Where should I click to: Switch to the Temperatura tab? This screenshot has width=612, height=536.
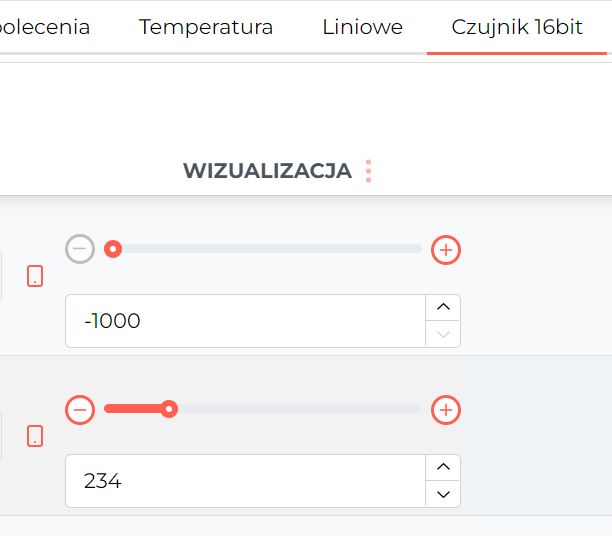[x=206, y=27]
